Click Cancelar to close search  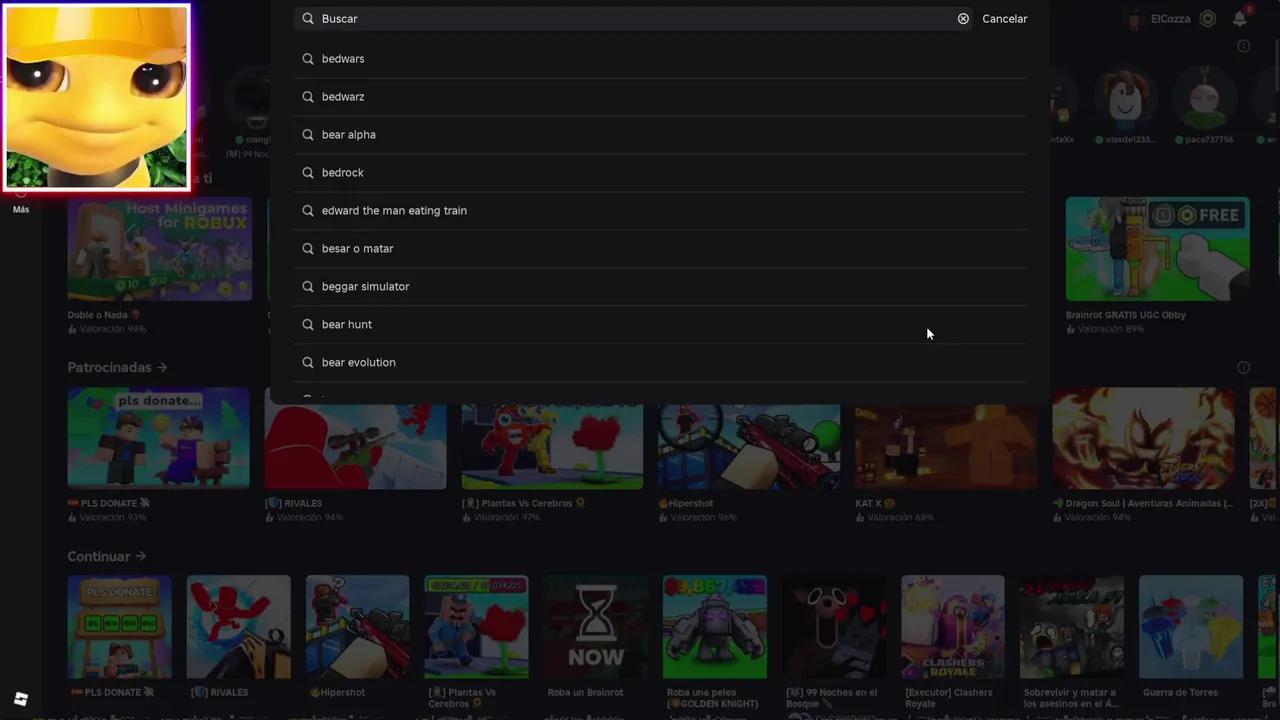(1004, 19)
